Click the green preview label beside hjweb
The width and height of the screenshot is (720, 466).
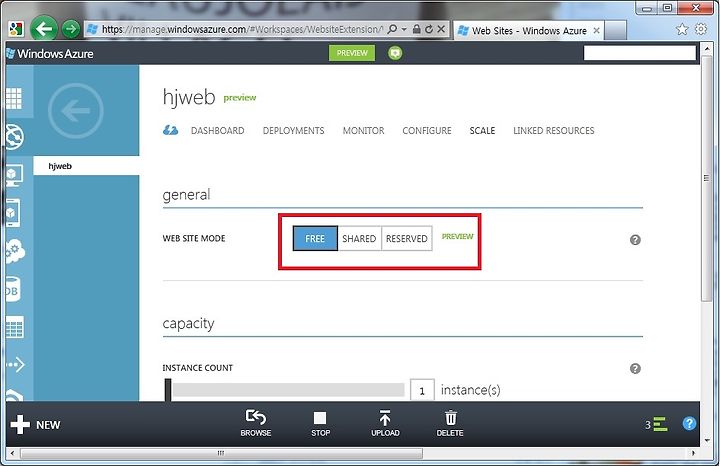(x=240, y=98)
